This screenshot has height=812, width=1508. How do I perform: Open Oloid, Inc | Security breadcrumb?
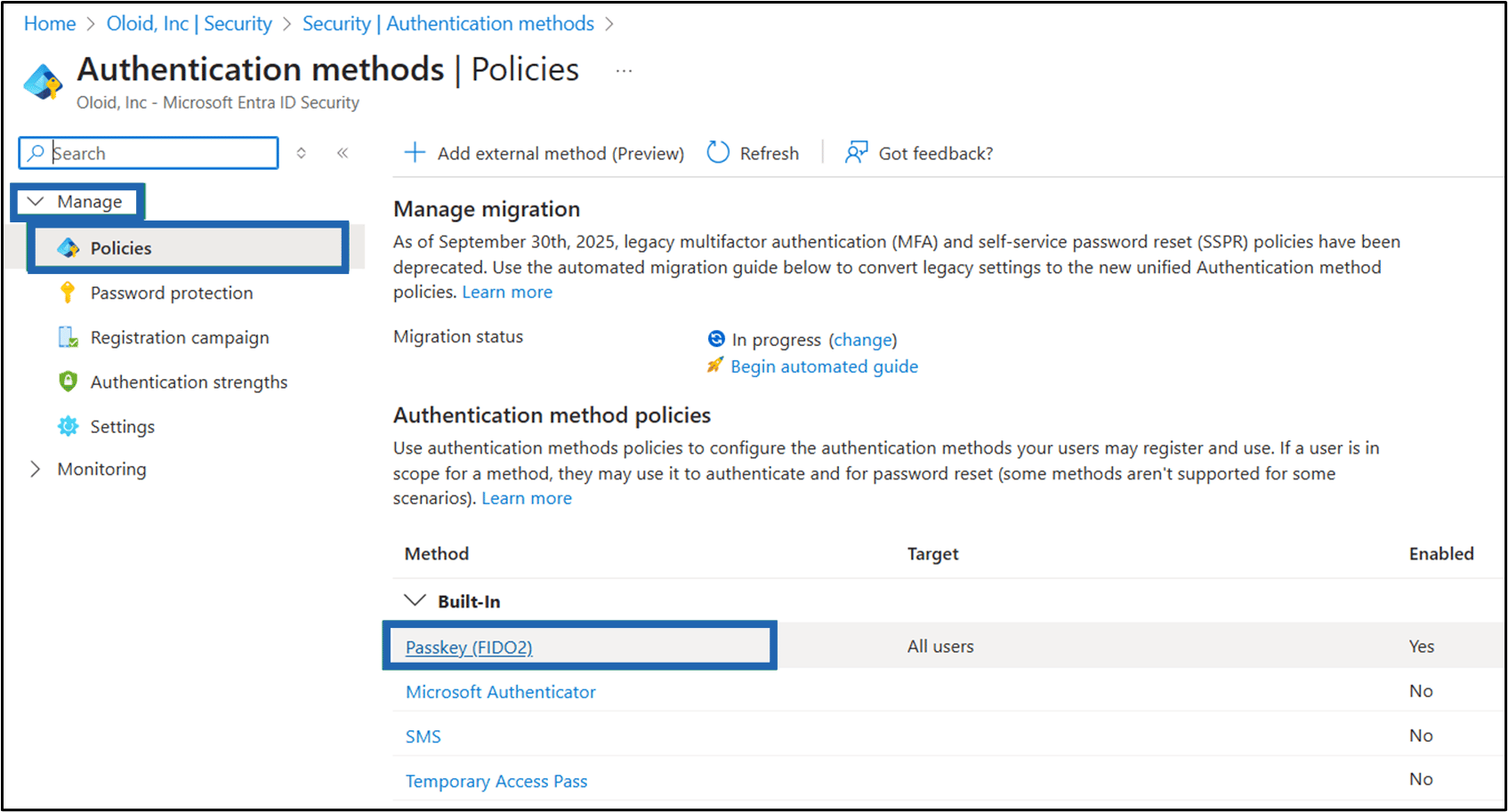(x=190, y=24)
